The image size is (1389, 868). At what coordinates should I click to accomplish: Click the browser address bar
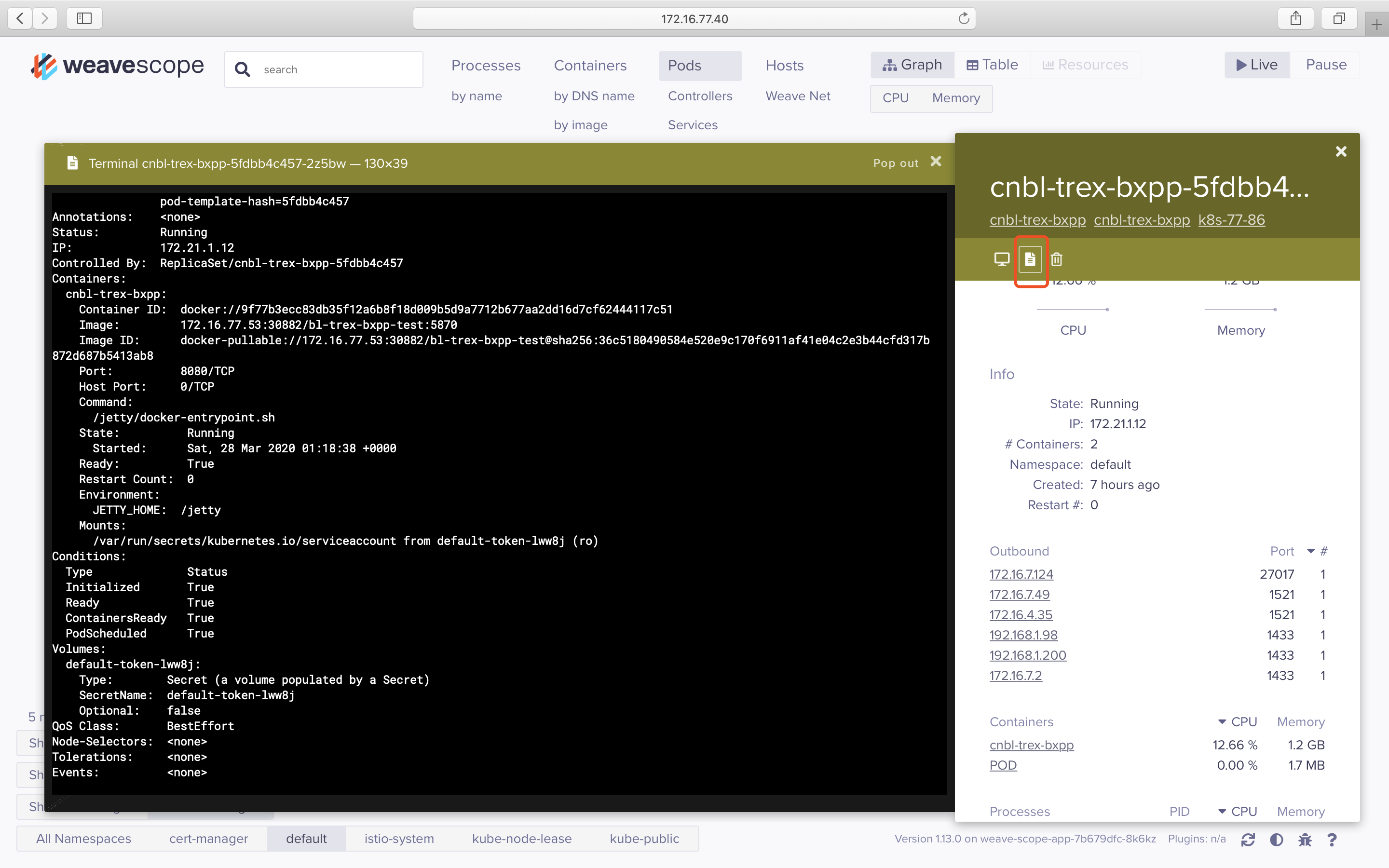[x=694, y=18]
